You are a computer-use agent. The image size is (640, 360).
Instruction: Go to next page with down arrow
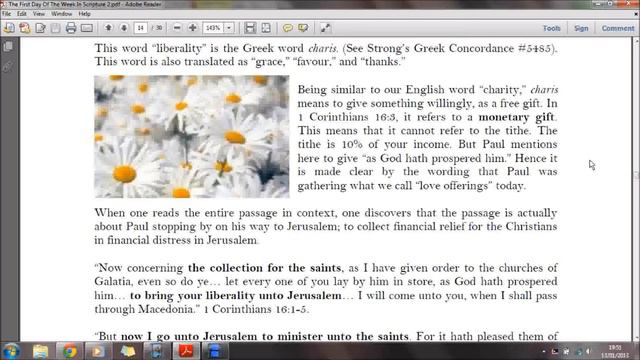(x=124, y=28)
